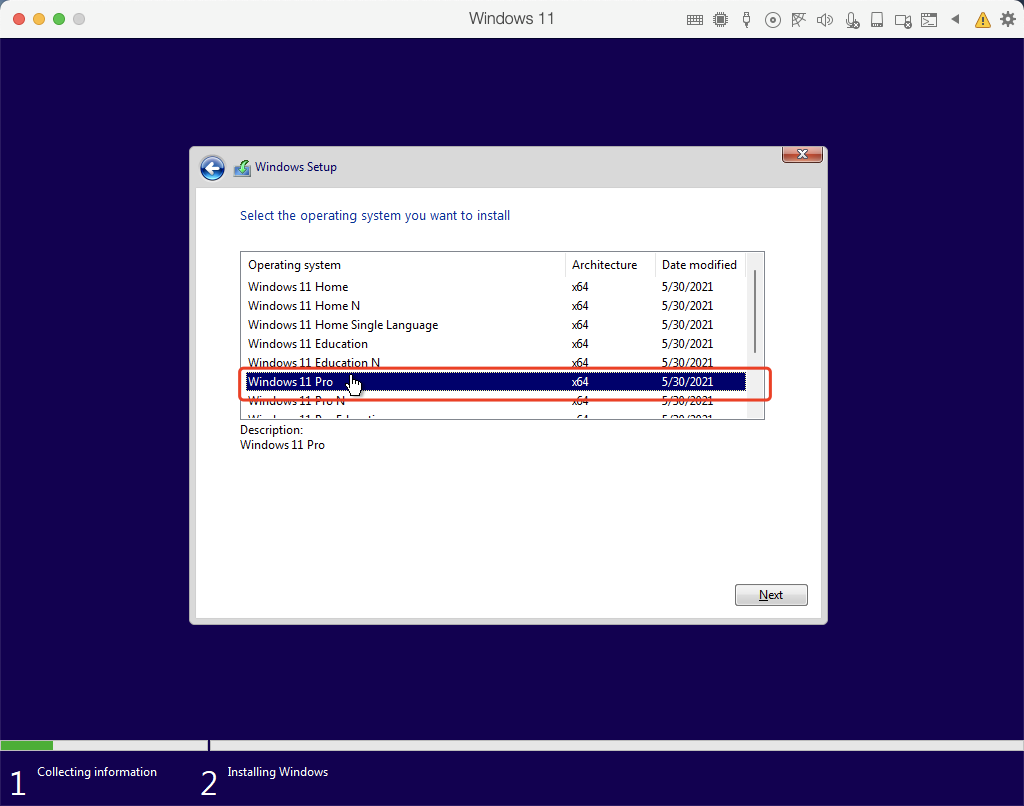Close the Windows Setup dialog

coord(802,154)
